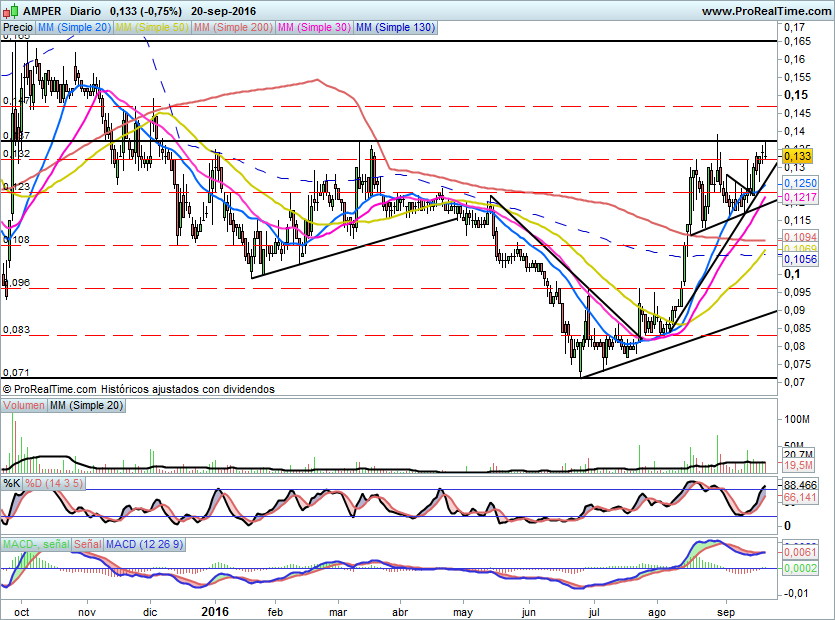Click the Diario timeframe text in the title

click(x=84, y=10)
